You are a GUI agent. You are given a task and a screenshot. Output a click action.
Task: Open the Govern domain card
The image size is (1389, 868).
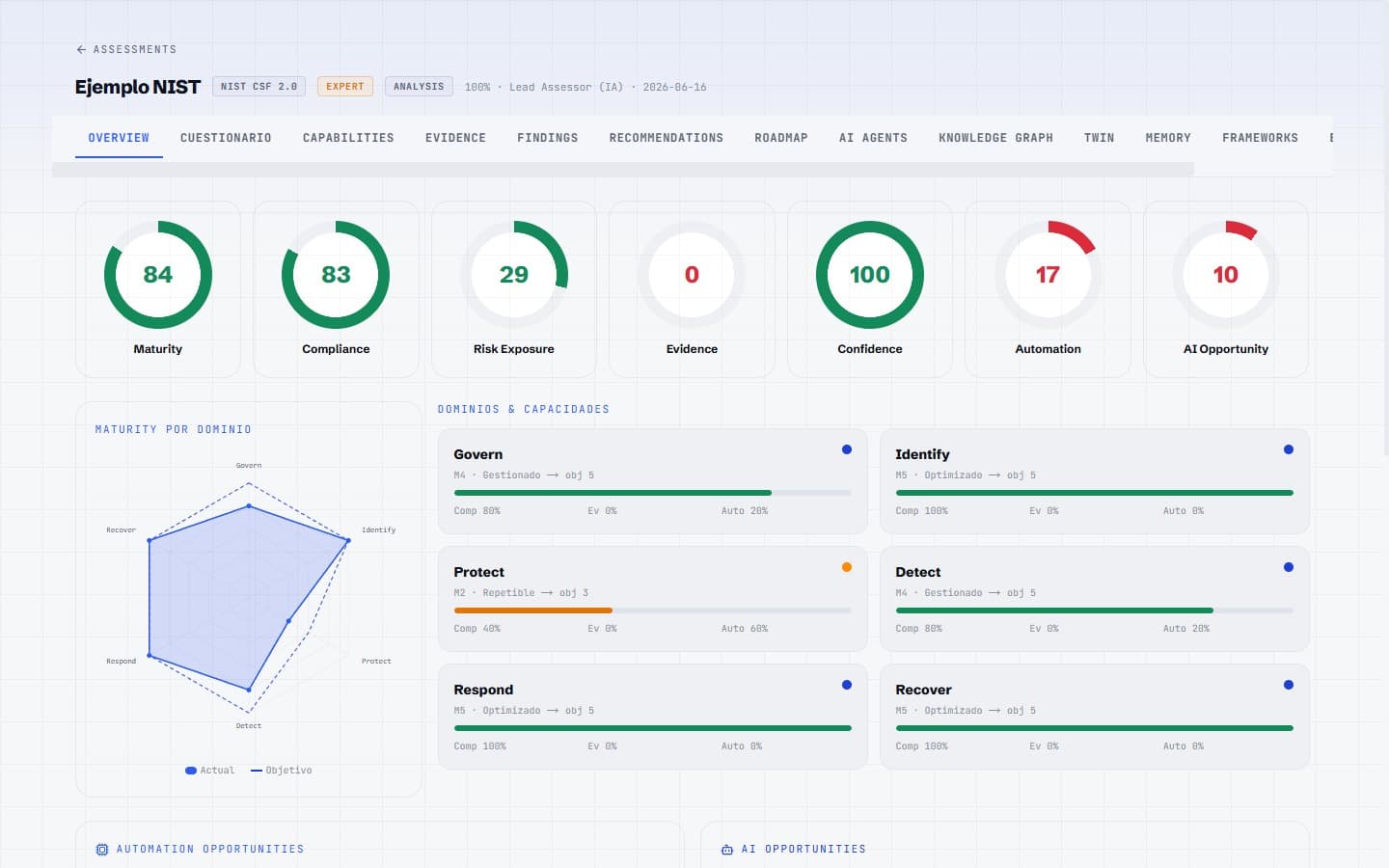coord(653,481)
